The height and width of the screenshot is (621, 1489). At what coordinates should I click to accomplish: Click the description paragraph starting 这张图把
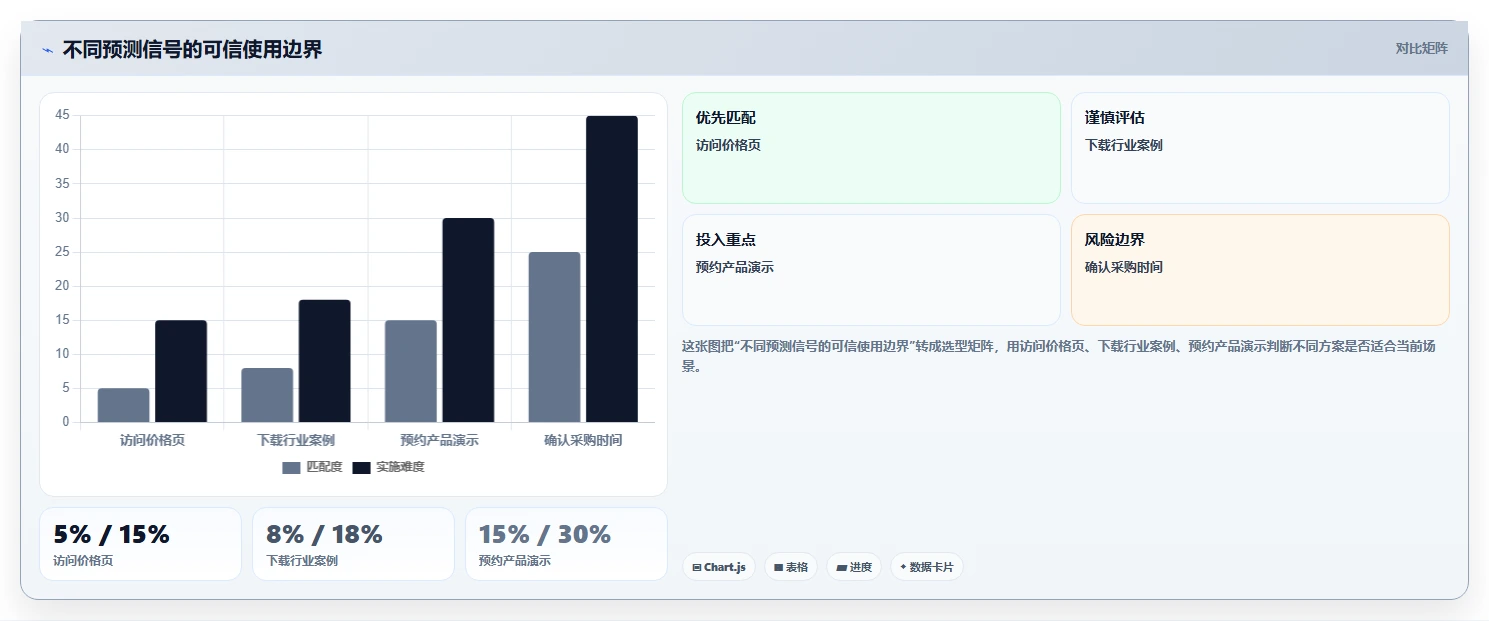[x=1060, y=356]
